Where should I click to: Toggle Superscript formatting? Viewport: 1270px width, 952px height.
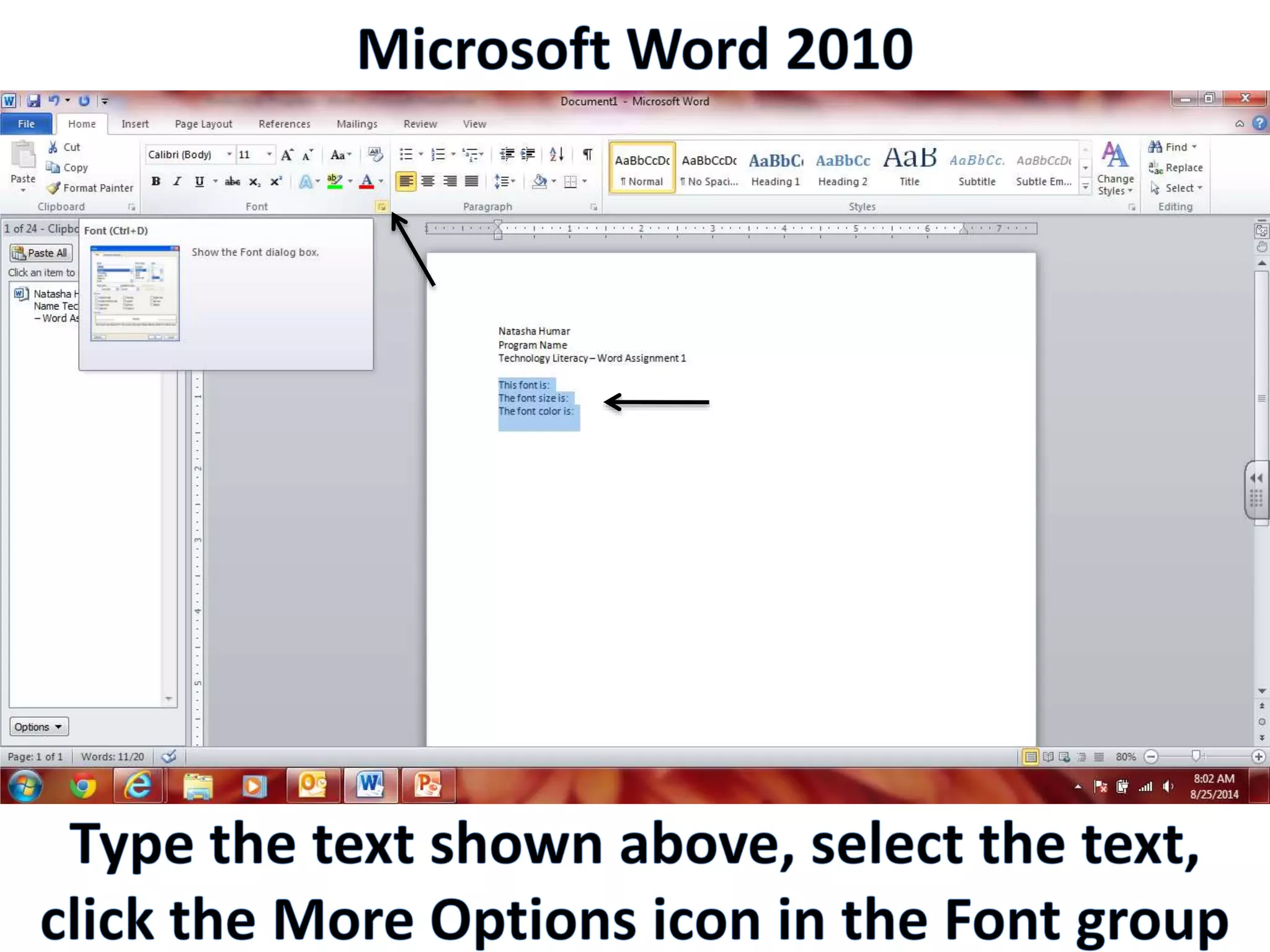(x=275, y=182)
